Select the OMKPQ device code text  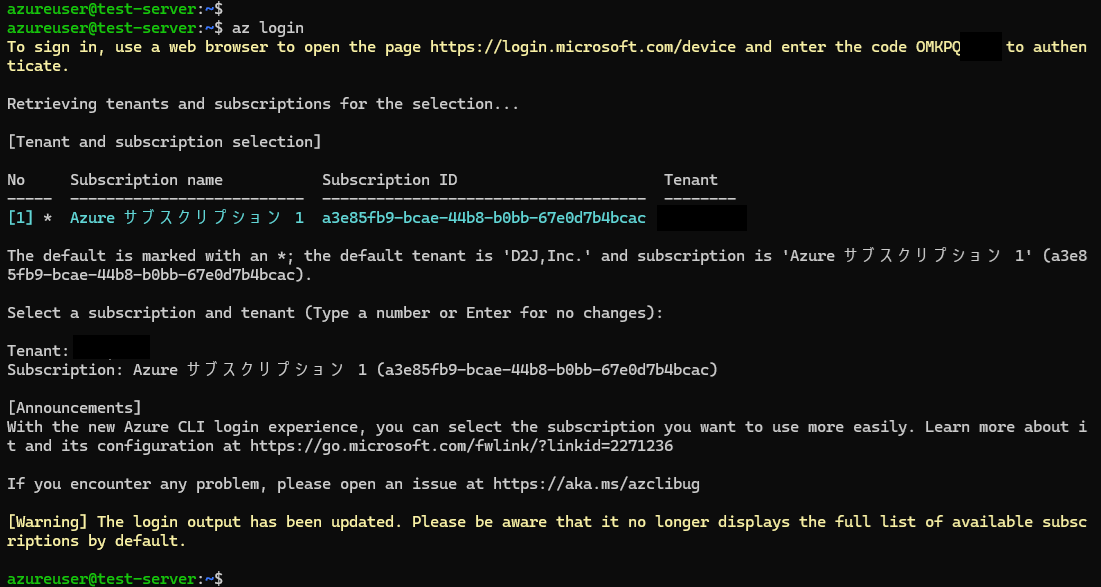[937, 47]
